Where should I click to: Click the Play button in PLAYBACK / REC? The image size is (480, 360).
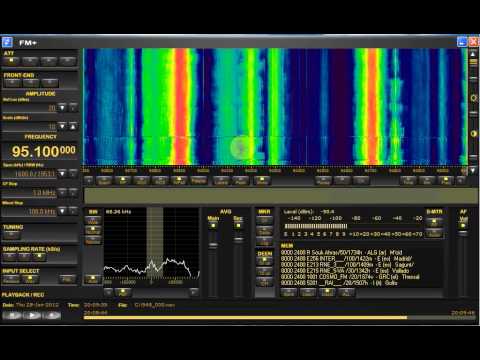(32, 315)
